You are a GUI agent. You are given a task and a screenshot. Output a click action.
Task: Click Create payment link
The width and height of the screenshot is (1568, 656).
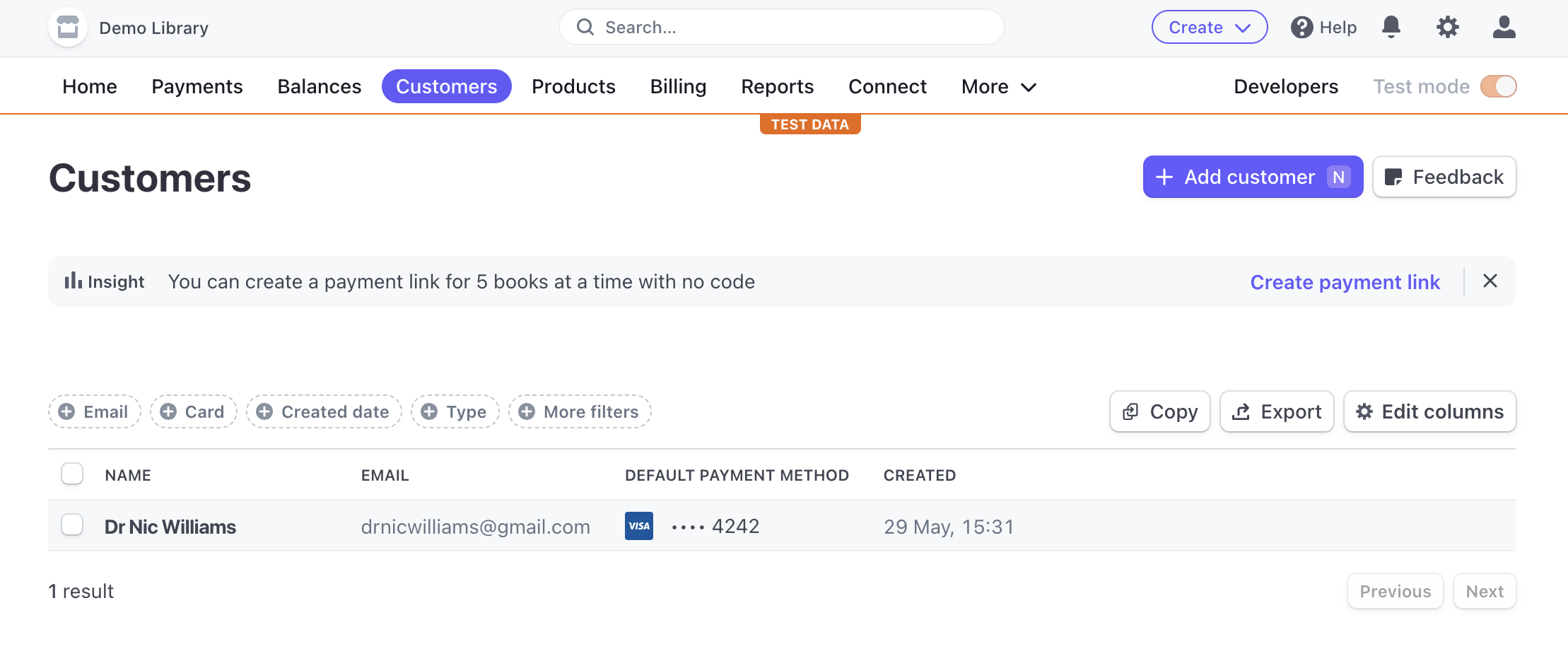(1345, 281)
